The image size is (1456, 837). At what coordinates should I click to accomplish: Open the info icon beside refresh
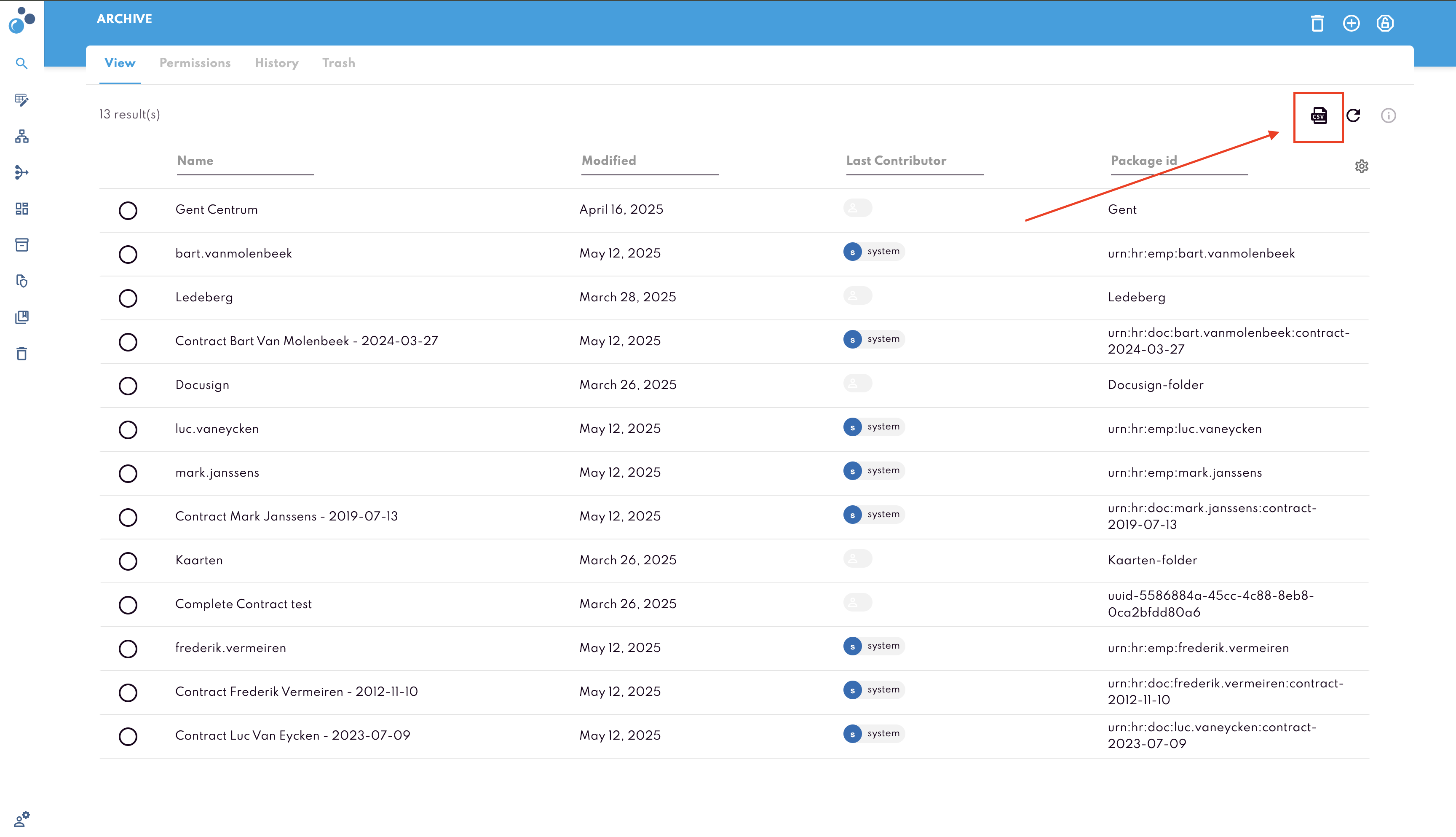(1388, 115)
